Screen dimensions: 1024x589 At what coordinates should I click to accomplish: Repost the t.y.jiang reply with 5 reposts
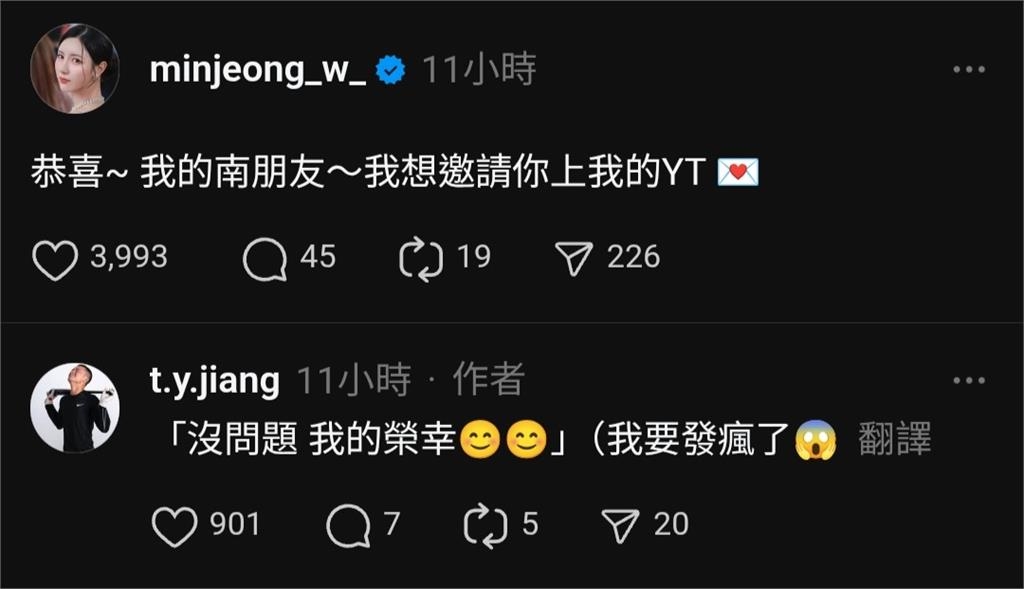(x=485, y=525)
